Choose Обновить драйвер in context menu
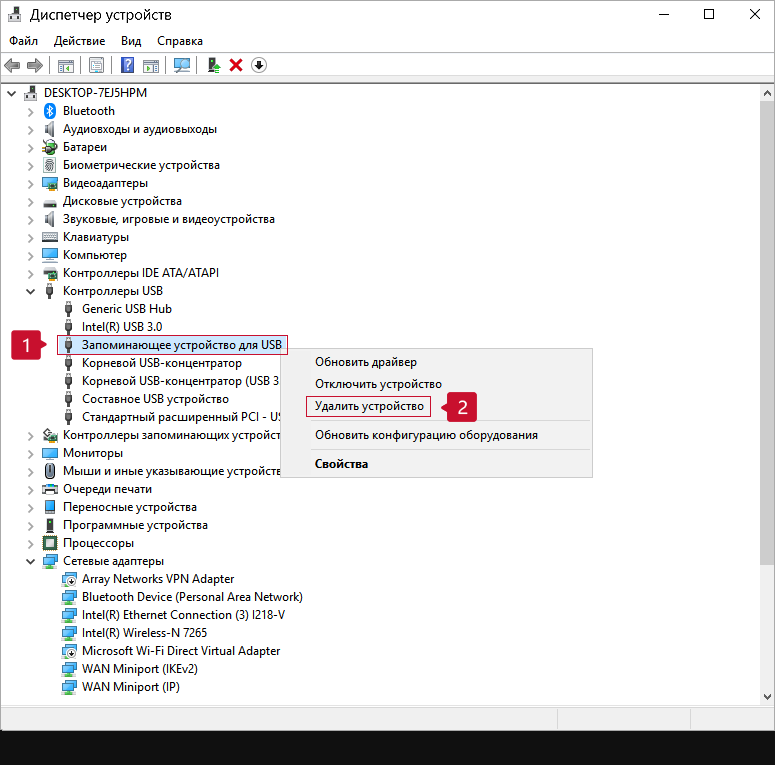 pyautogui.click(x=366, y=362)
